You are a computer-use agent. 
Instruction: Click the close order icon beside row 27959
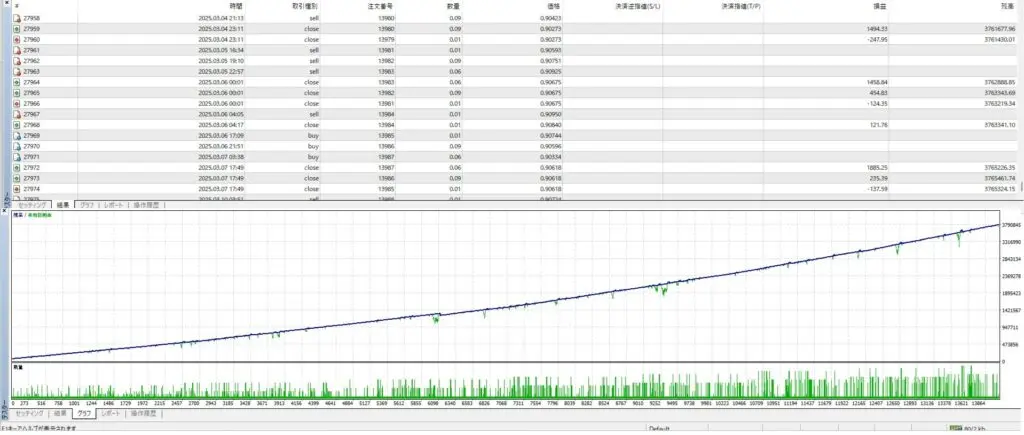pos(16,29)
